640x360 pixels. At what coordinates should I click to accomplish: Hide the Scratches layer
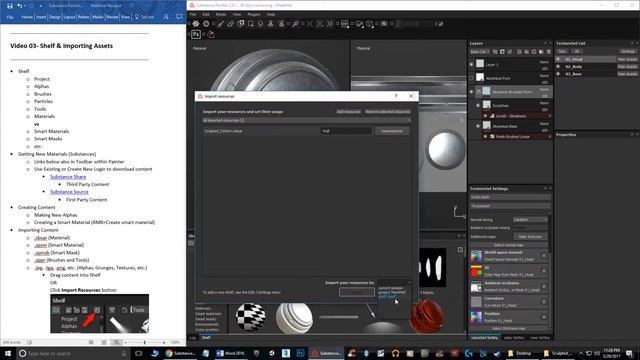[478, 105]
